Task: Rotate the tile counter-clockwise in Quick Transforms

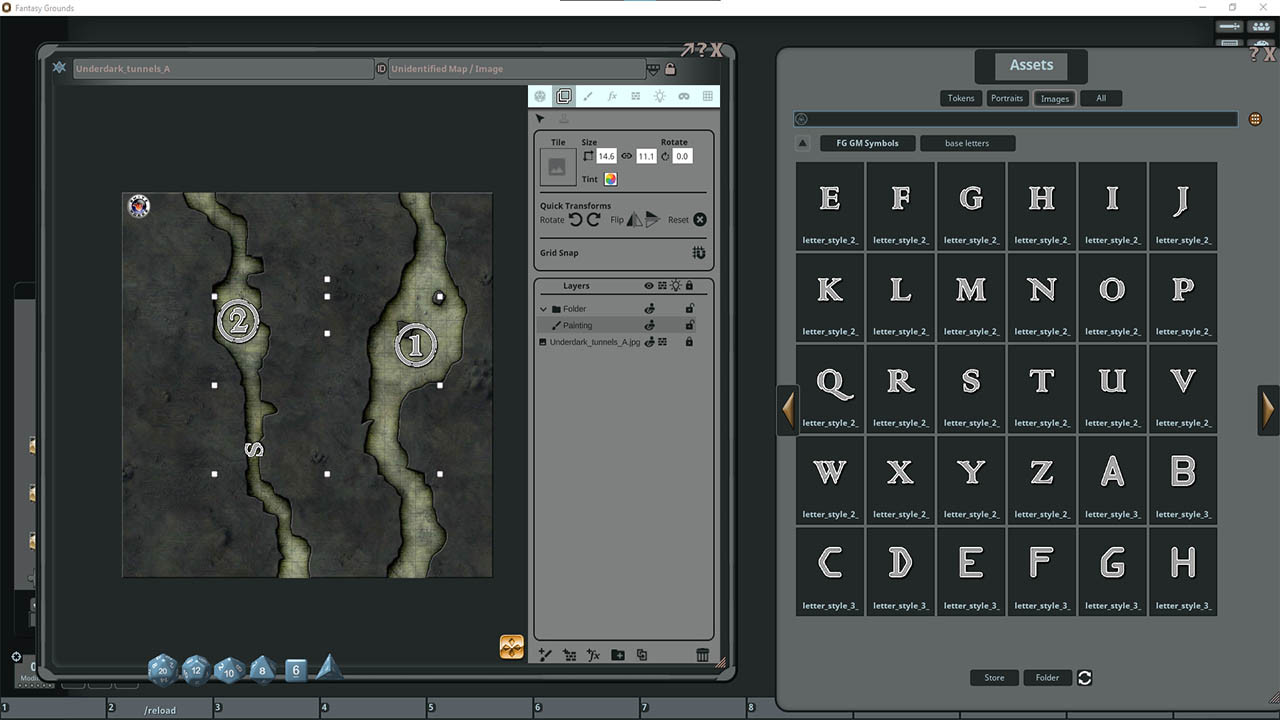Action: click(x=575, y=220)
